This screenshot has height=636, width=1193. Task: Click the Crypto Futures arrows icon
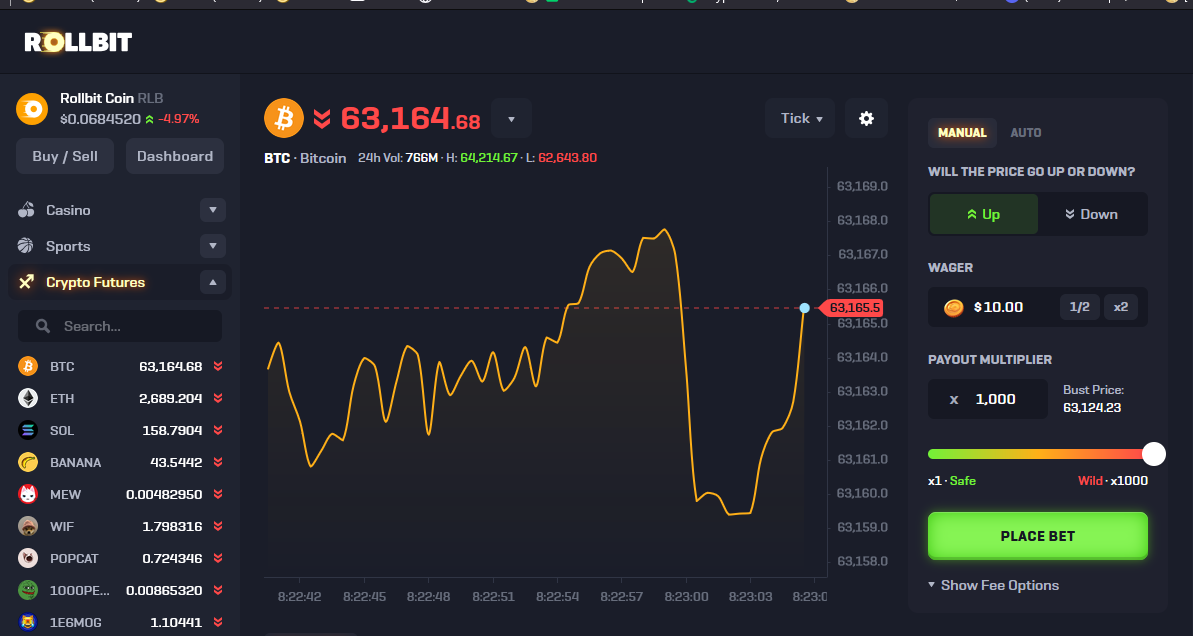coord(27,282)
